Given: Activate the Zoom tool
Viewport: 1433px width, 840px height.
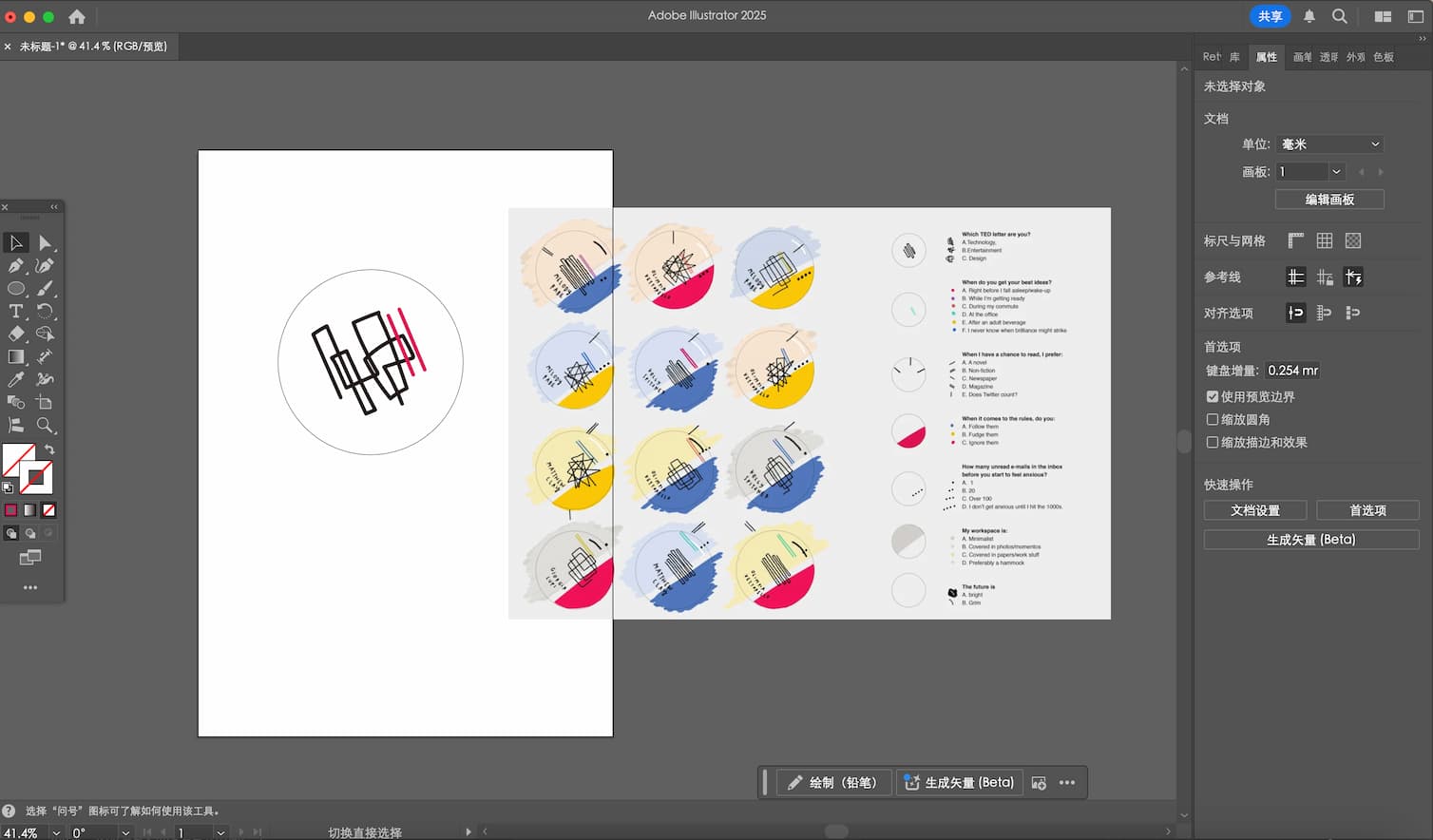Looking at the screenshot, I should point(44,425).
